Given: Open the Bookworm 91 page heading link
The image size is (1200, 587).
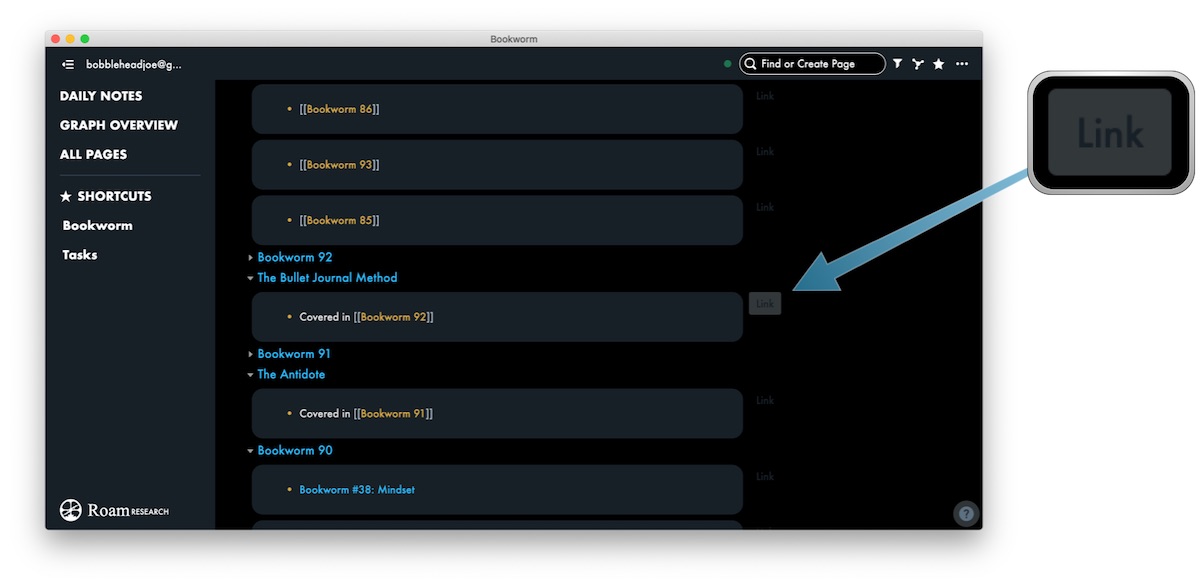Looking at the screenshot, I should (294, 354).
